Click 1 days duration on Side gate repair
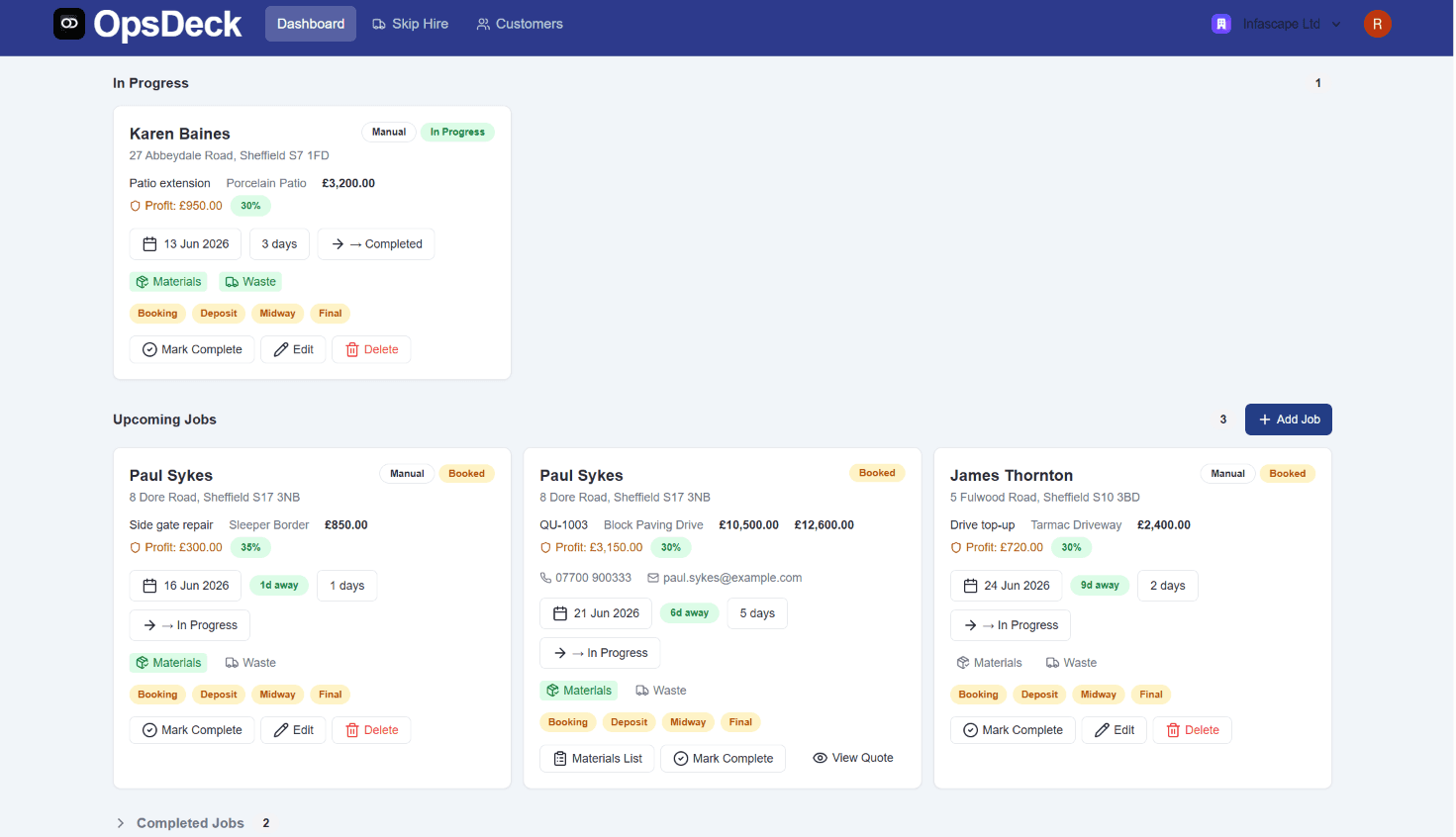This screenshot has width=1456, height=837. tap(347, 586)
